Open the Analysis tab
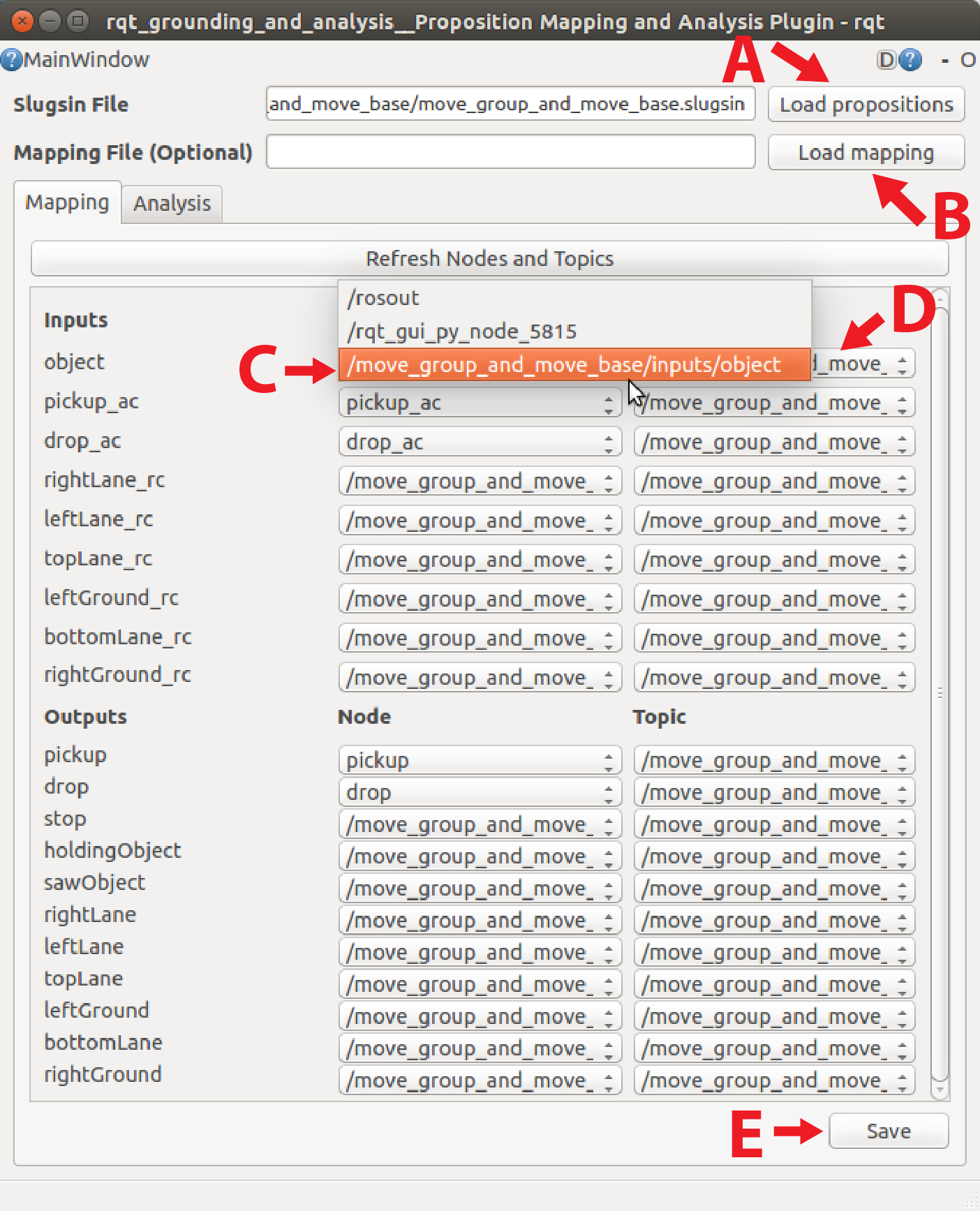This screenshot has width=980, height=1211. (x=172, y=204)
